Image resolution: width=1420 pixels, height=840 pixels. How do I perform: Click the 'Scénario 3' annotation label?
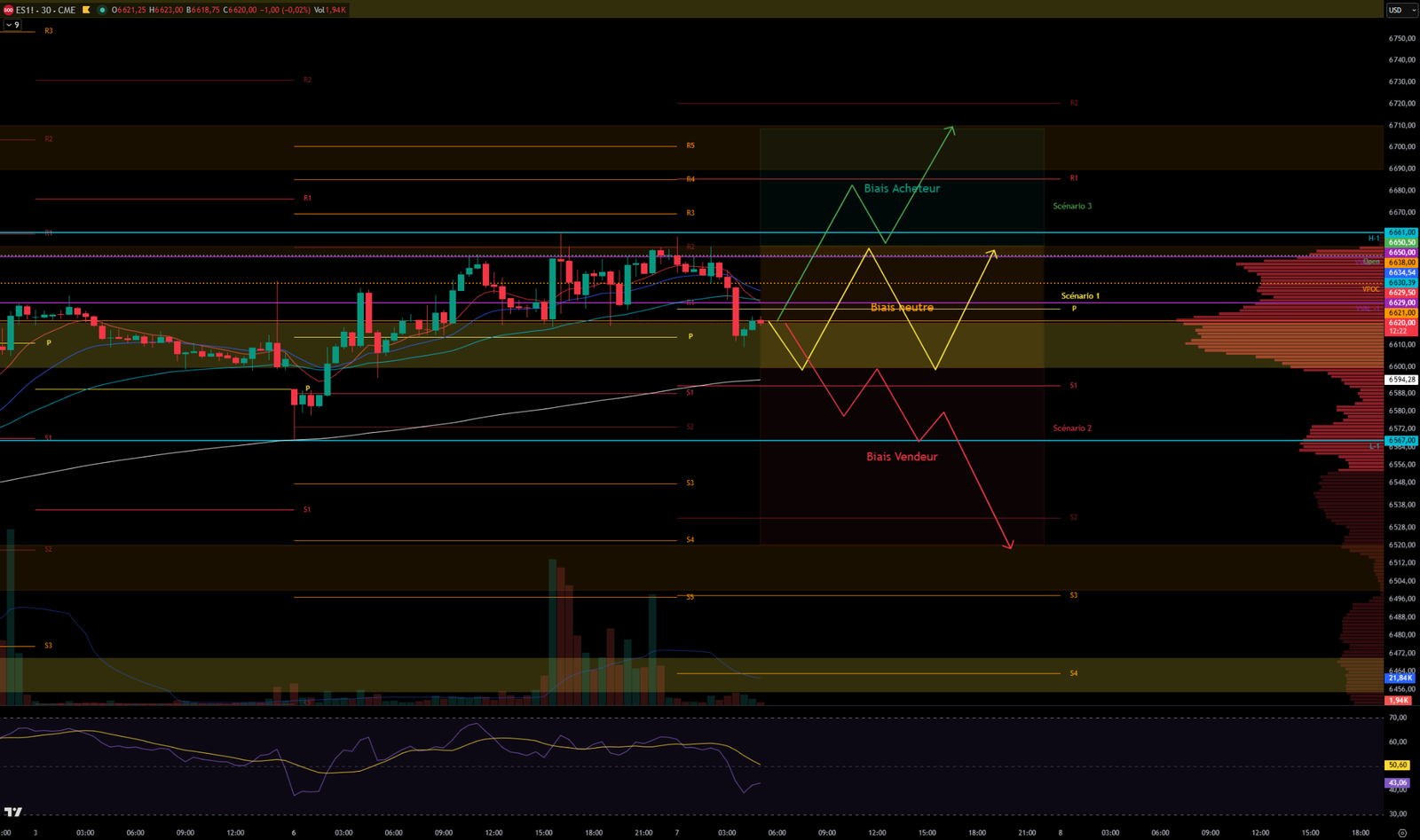pyautogui.click(x=1072, y=206)
